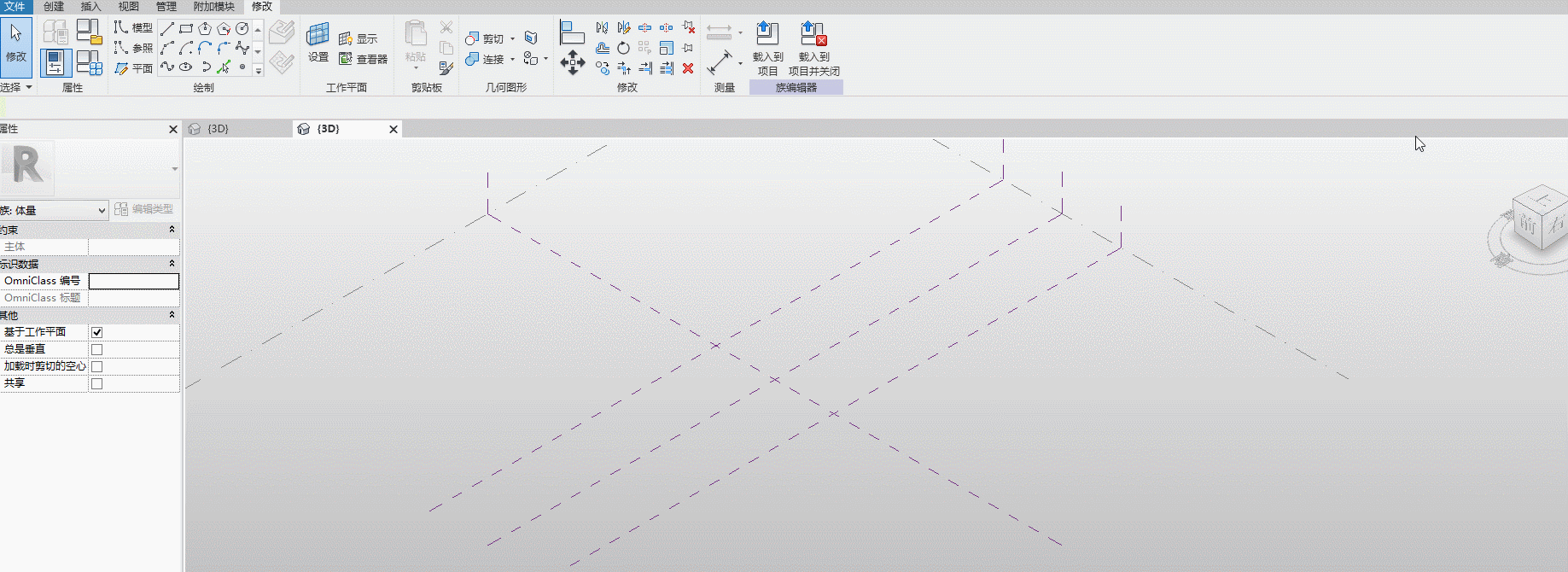This screenshot has width=1568, height=572.
Task: Toggle the Work Plane-Based (基于工作平面) checkbox
Action: 97,332
